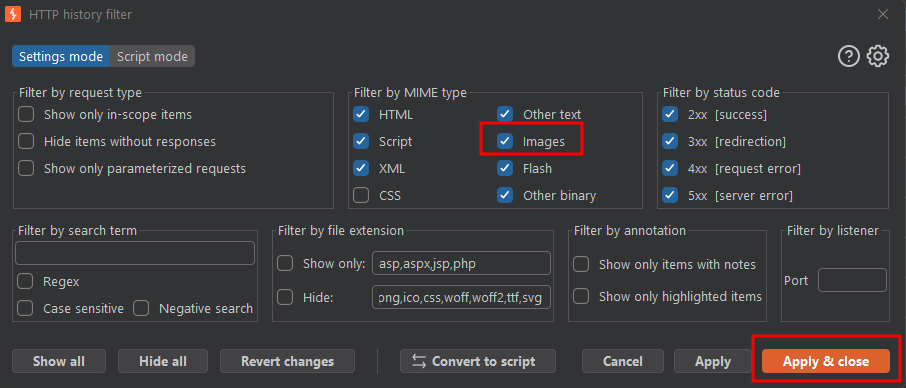Close the HTTP history filter dialog
The image size is (906, 388).
click(883, 14)
